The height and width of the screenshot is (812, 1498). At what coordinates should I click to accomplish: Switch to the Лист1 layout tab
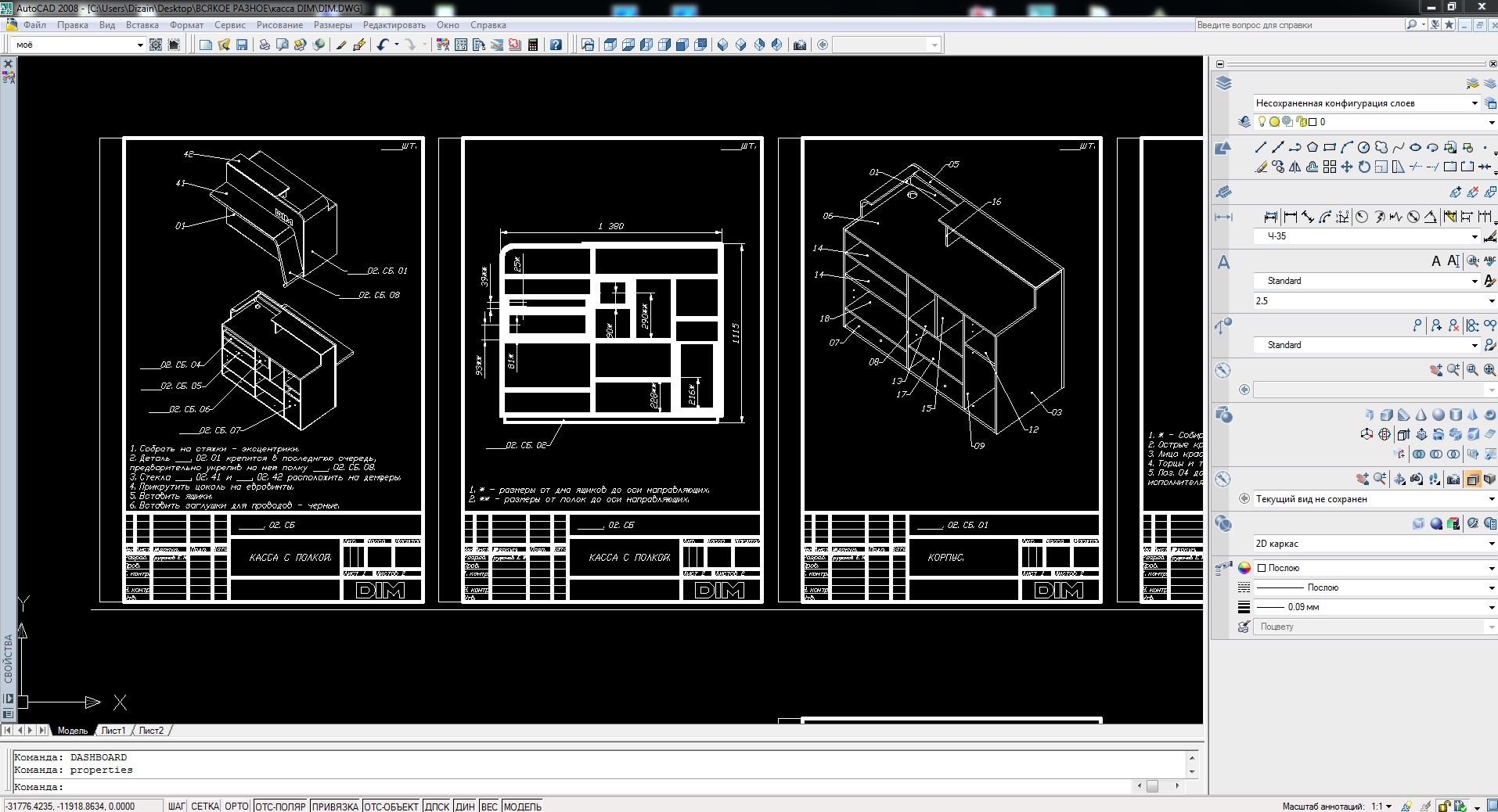tap(113, 731)
